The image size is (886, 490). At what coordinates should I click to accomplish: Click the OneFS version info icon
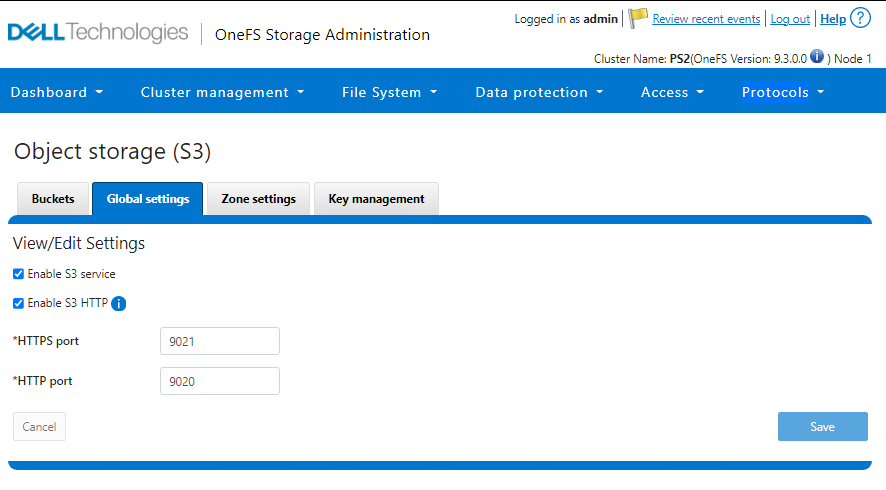coord(817,57)
